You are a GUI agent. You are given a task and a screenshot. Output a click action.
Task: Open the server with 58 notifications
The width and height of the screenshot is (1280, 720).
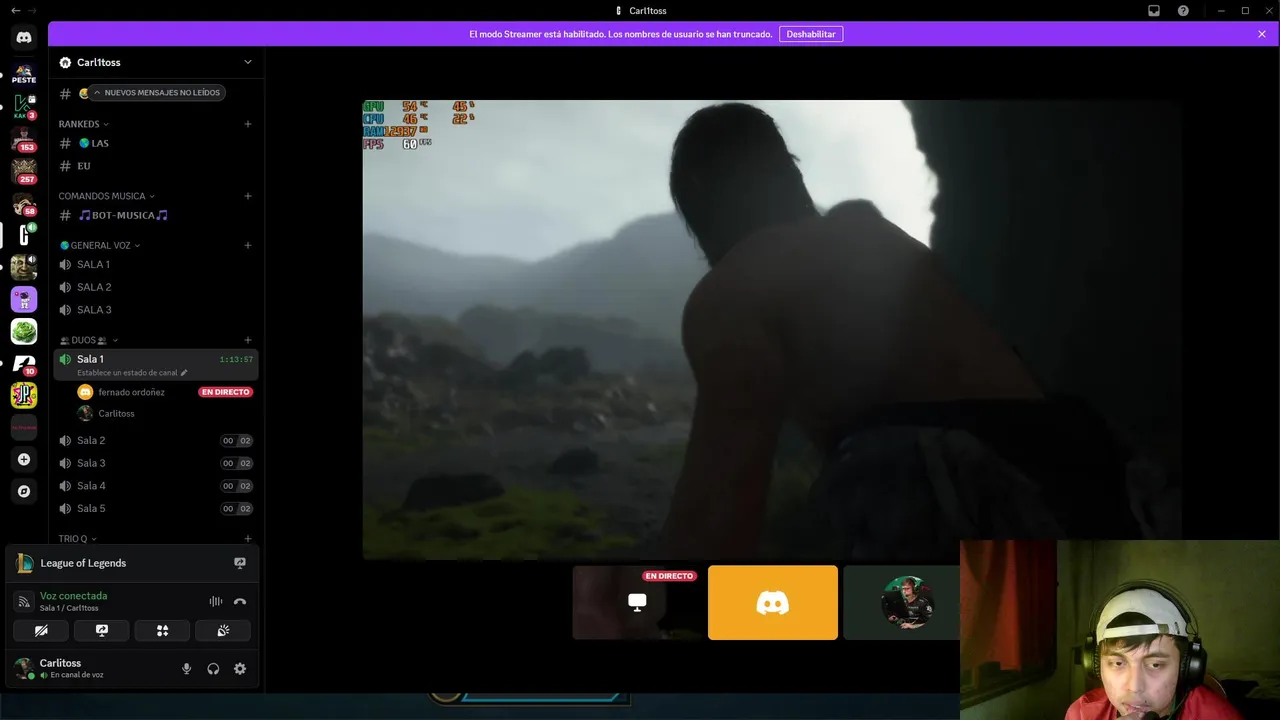[x=24, y=203]
